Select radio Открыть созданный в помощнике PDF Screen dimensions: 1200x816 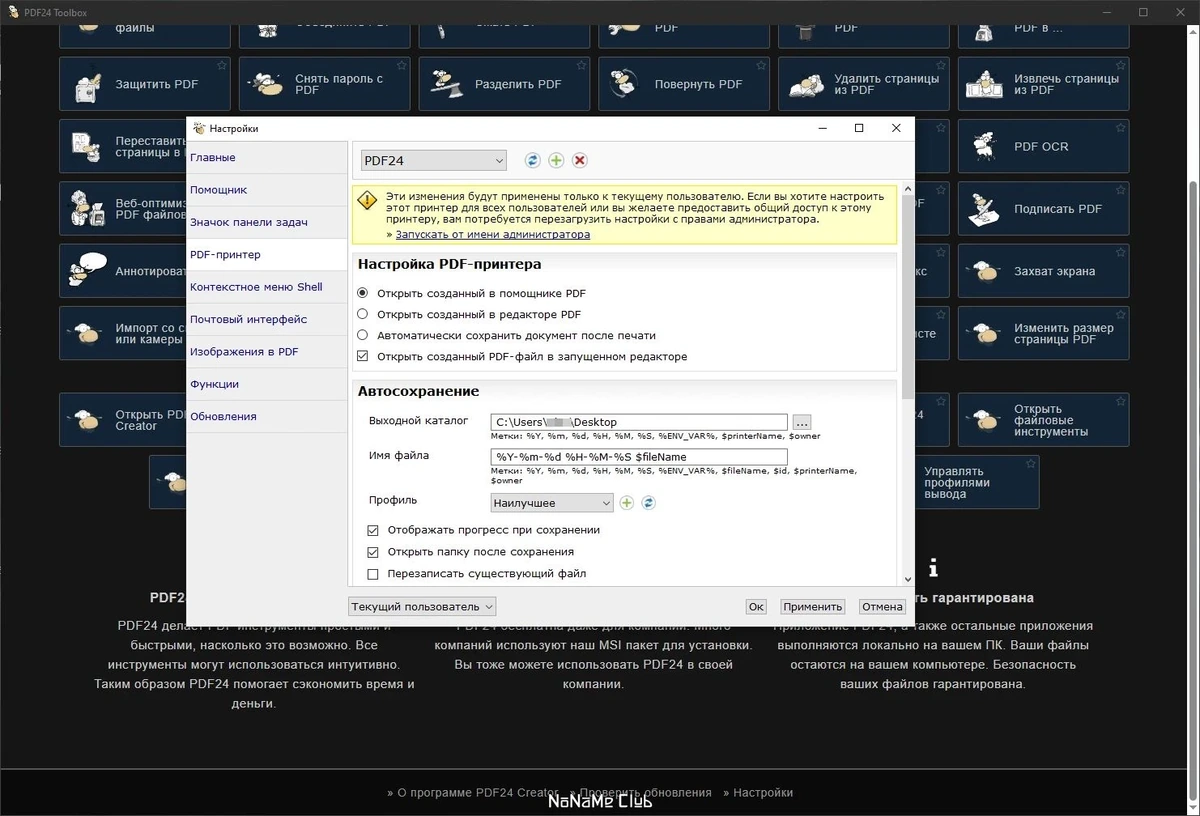pos(363,293)
